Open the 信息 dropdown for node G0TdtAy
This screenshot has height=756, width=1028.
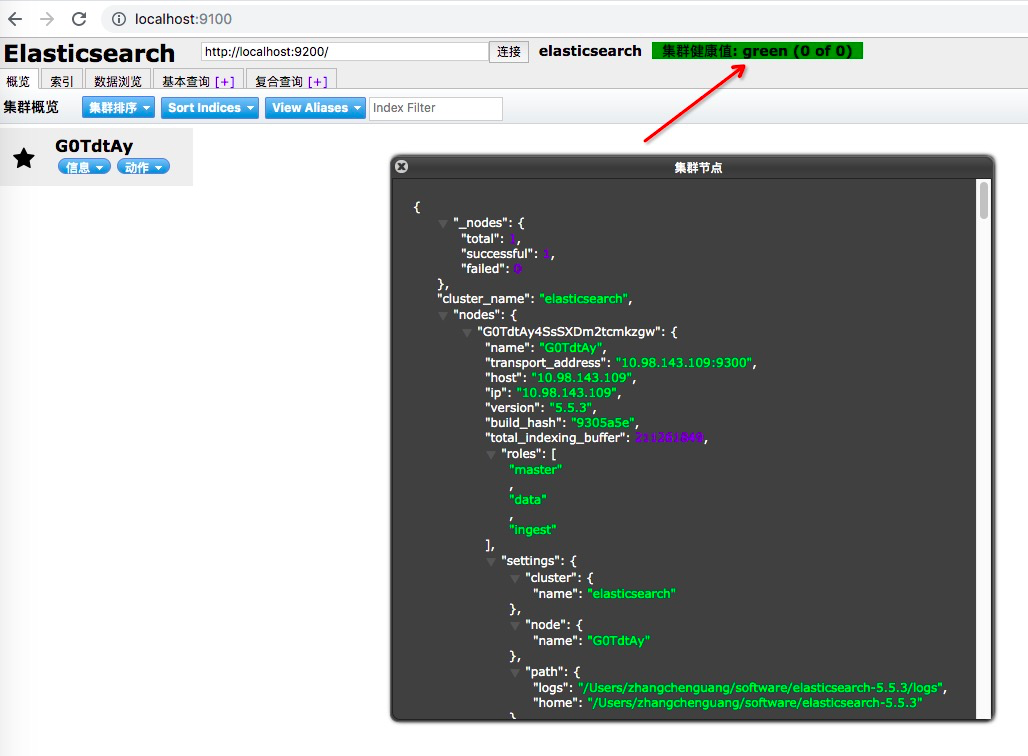84,166
